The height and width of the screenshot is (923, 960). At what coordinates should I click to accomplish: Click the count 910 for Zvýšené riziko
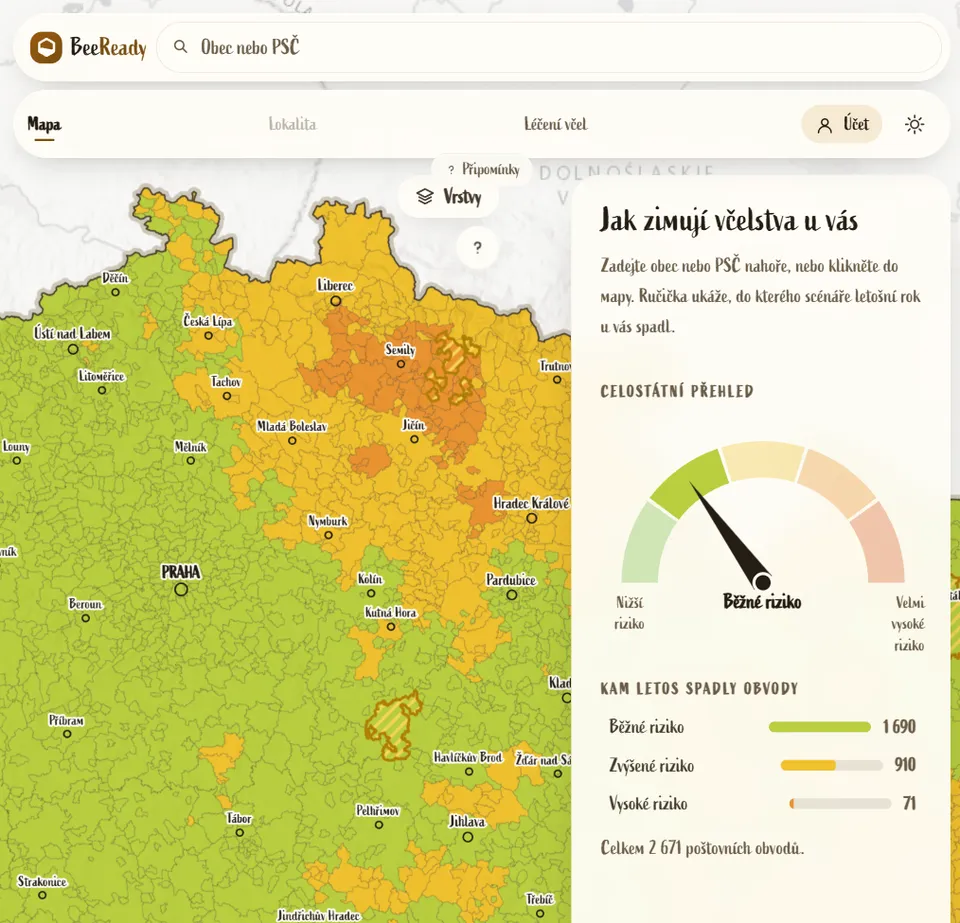[905, 764]
